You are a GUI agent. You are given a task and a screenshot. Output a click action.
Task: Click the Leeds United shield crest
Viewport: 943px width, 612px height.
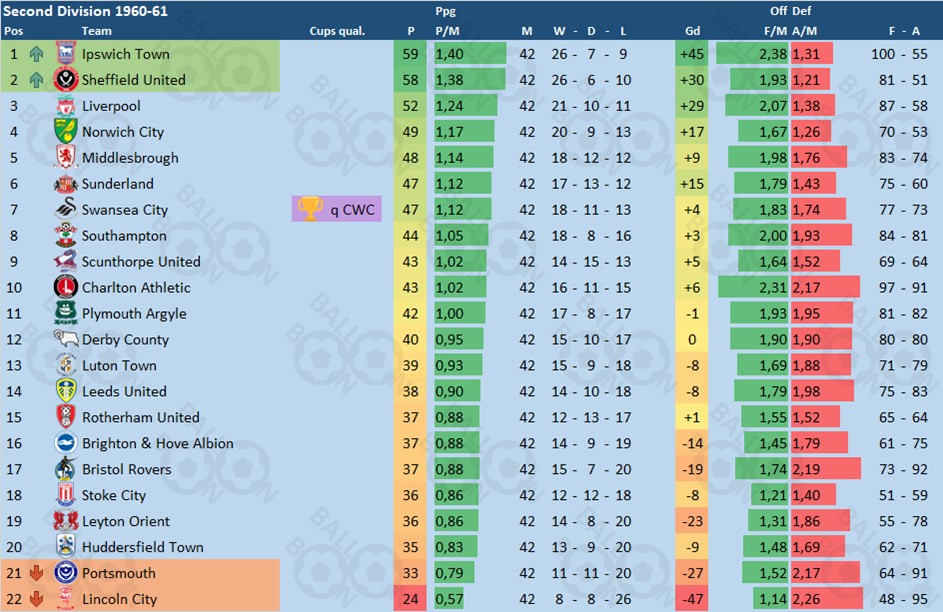[66, 391]
